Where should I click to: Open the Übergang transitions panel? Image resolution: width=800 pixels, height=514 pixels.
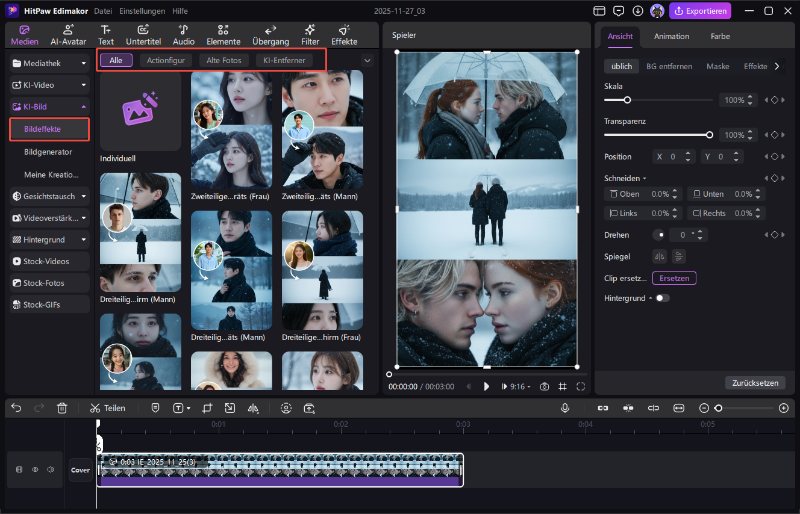[270, 34]
